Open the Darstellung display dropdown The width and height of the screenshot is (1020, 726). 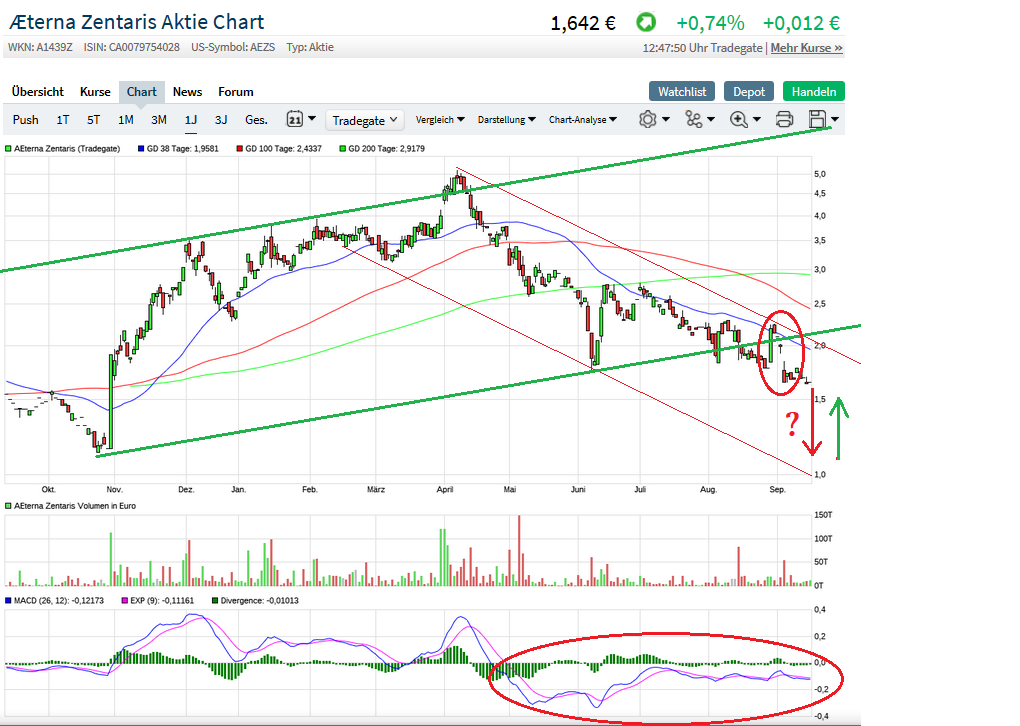click(x=507, y=120)
